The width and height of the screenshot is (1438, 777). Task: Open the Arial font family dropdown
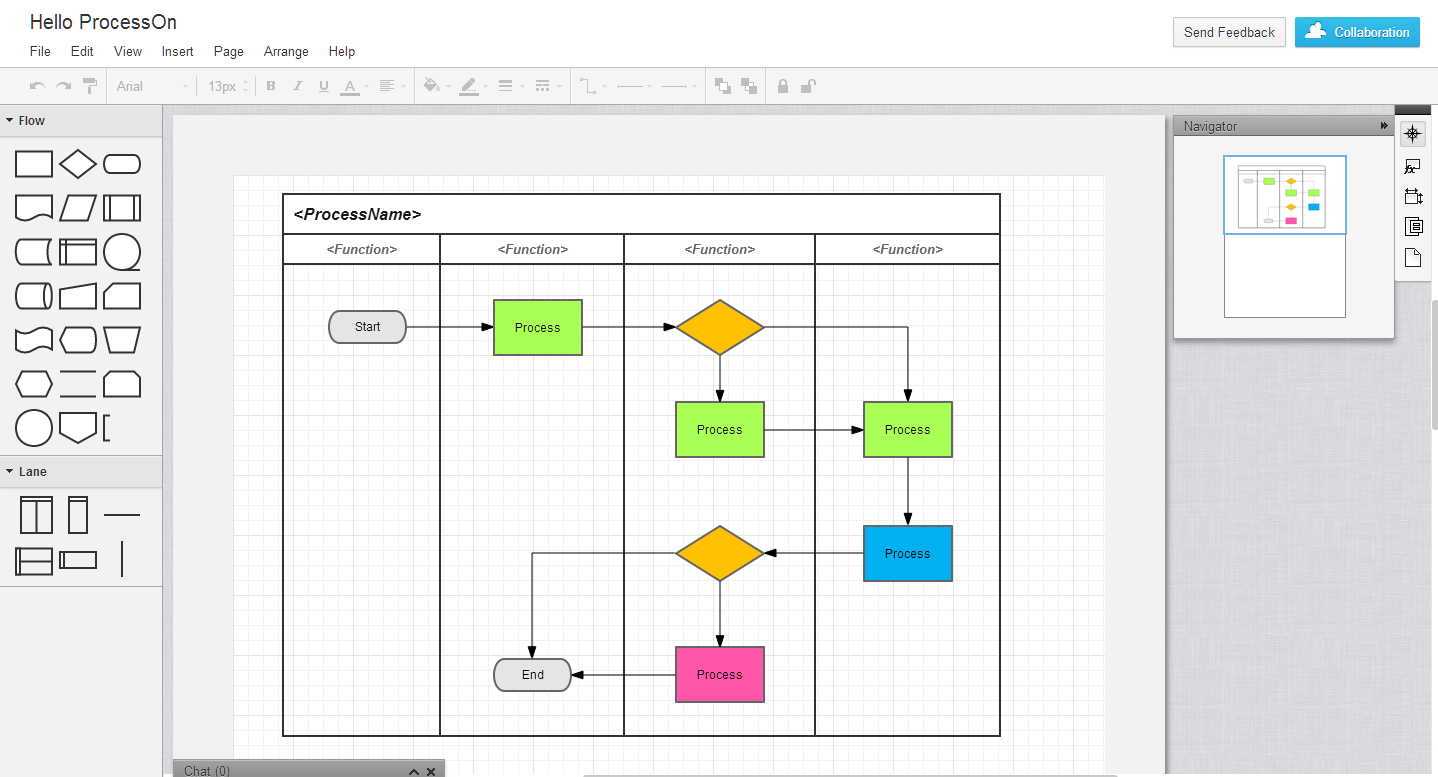click(x=152, y=86)
